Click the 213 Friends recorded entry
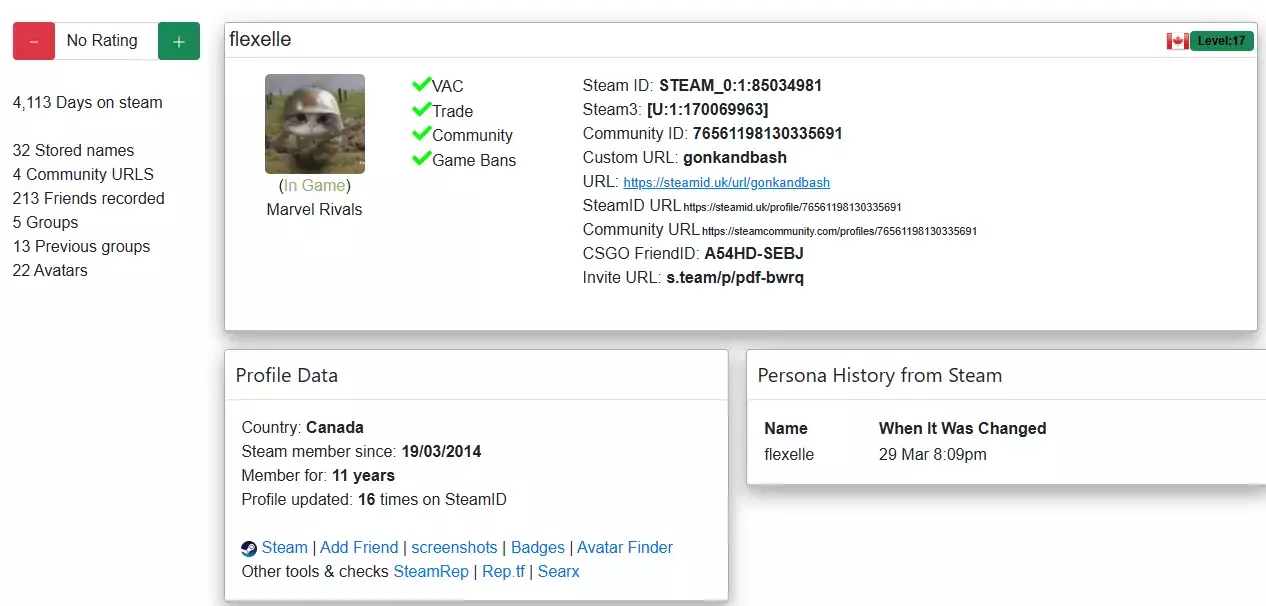The width and height of the screenshot is (1266, 606). [89, 198]
